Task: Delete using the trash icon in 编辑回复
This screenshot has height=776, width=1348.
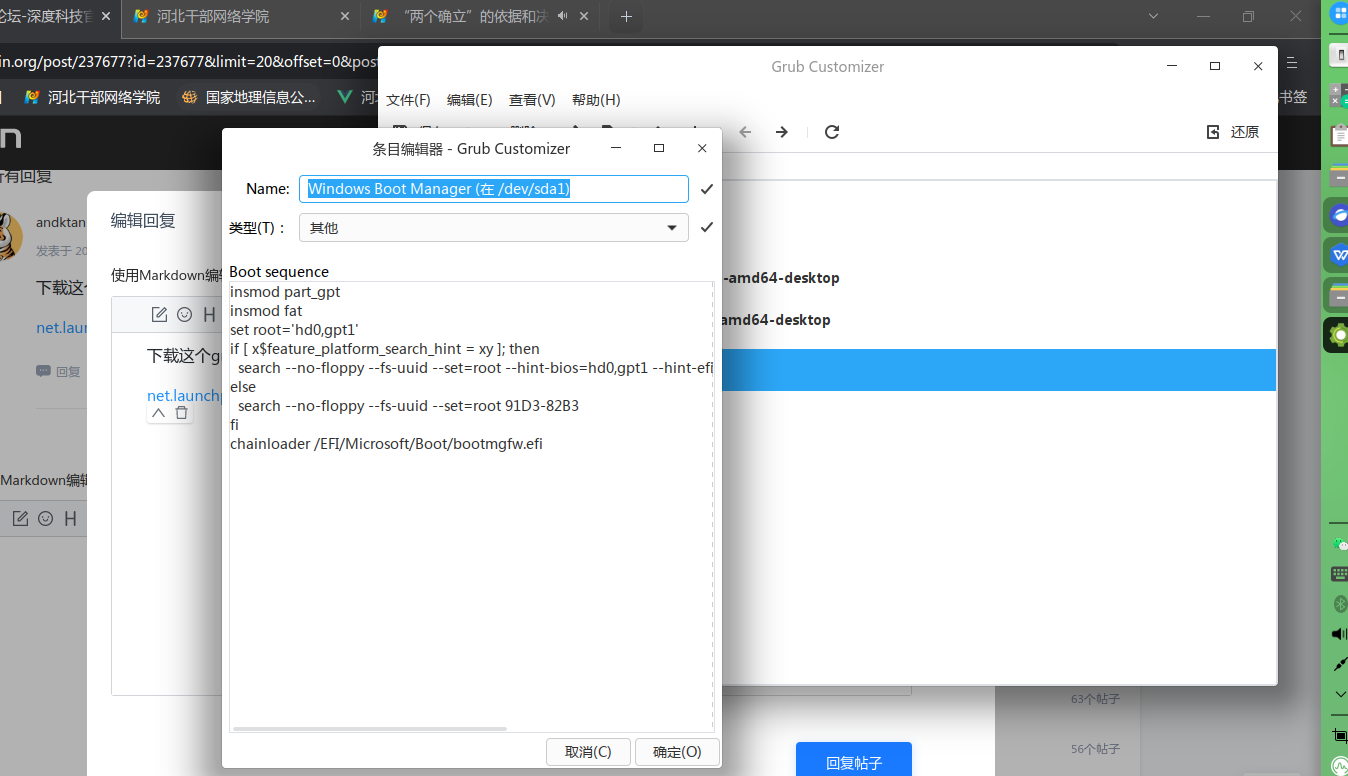Action: (x=181, y=412)
